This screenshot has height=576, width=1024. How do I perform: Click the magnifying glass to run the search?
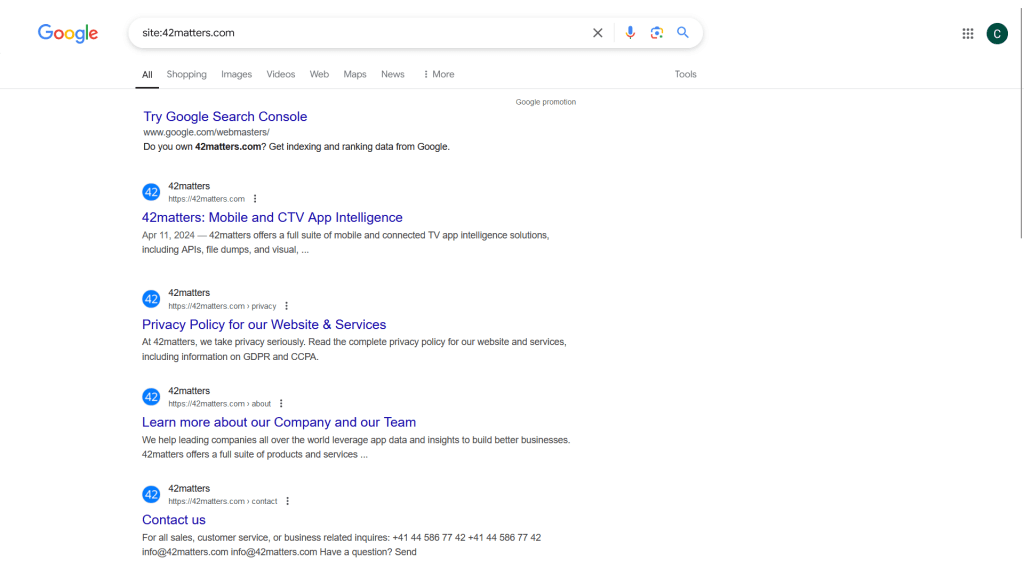(683, 32)
